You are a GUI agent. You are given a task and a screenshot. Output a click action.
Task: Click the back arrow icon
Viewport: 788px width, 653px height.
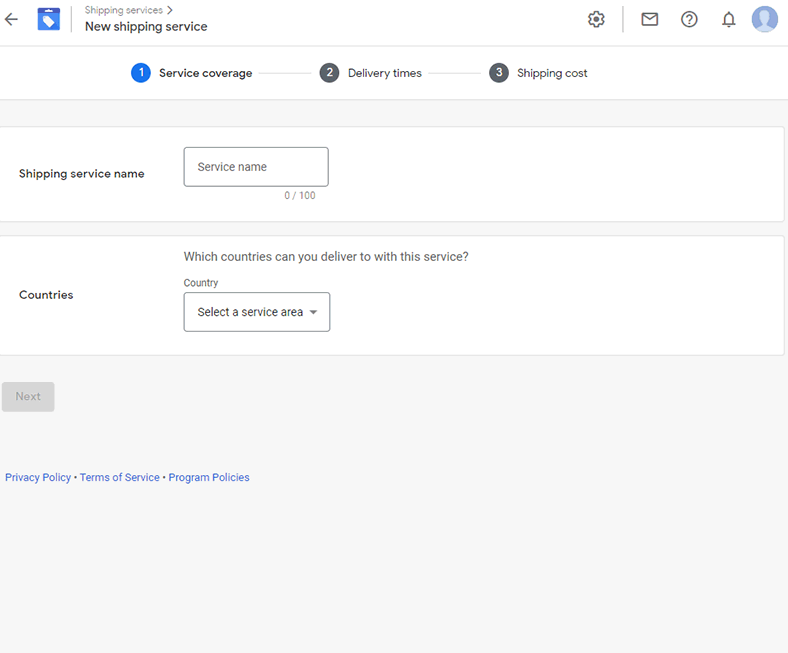pos(11,20)
